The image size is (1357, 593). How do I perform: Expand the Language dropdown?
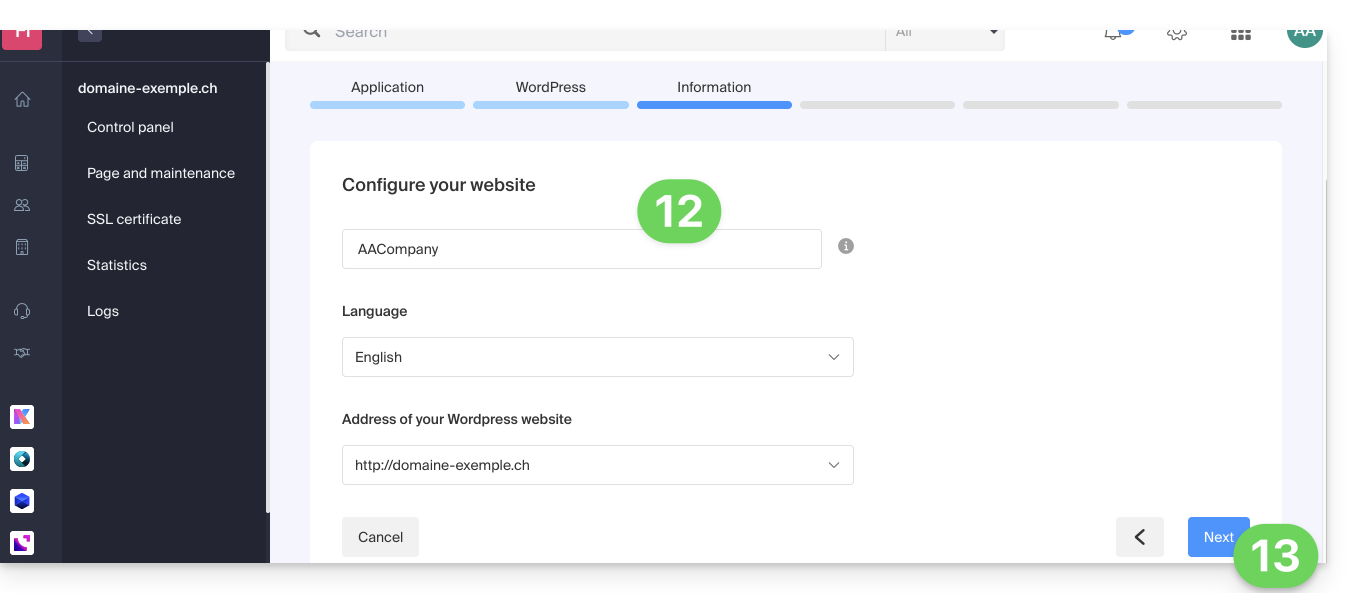[597, 357]
